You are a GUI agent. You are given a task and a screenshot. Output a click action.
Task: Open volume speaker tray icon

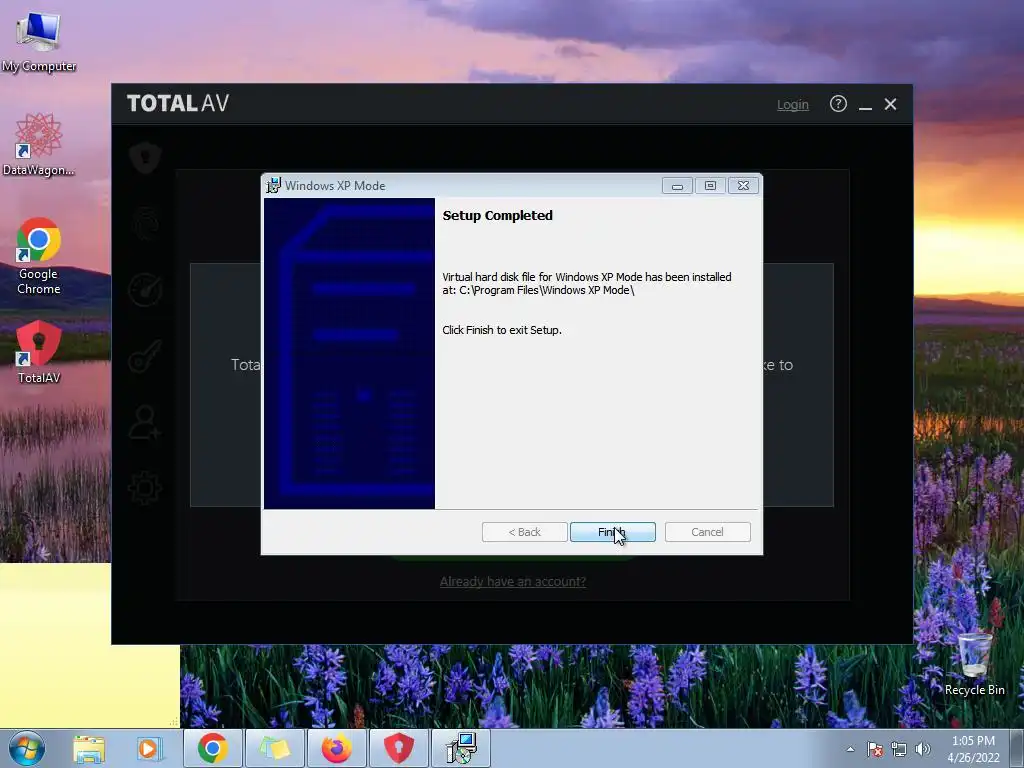click(x=923, y=749)
